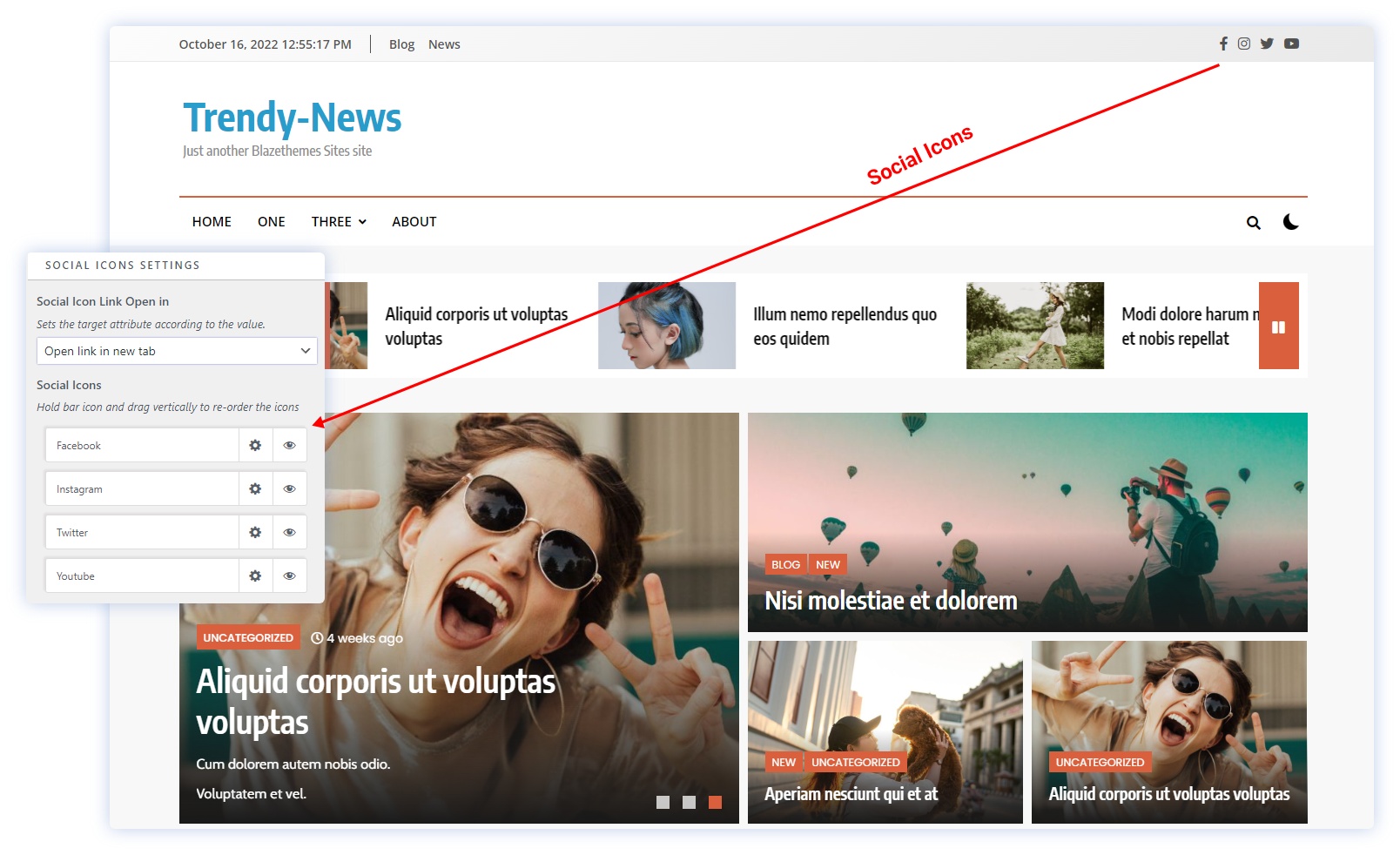
Task: Expand the THREE menu dropdown
Action: pyautogui.click(x=339, y=222)
